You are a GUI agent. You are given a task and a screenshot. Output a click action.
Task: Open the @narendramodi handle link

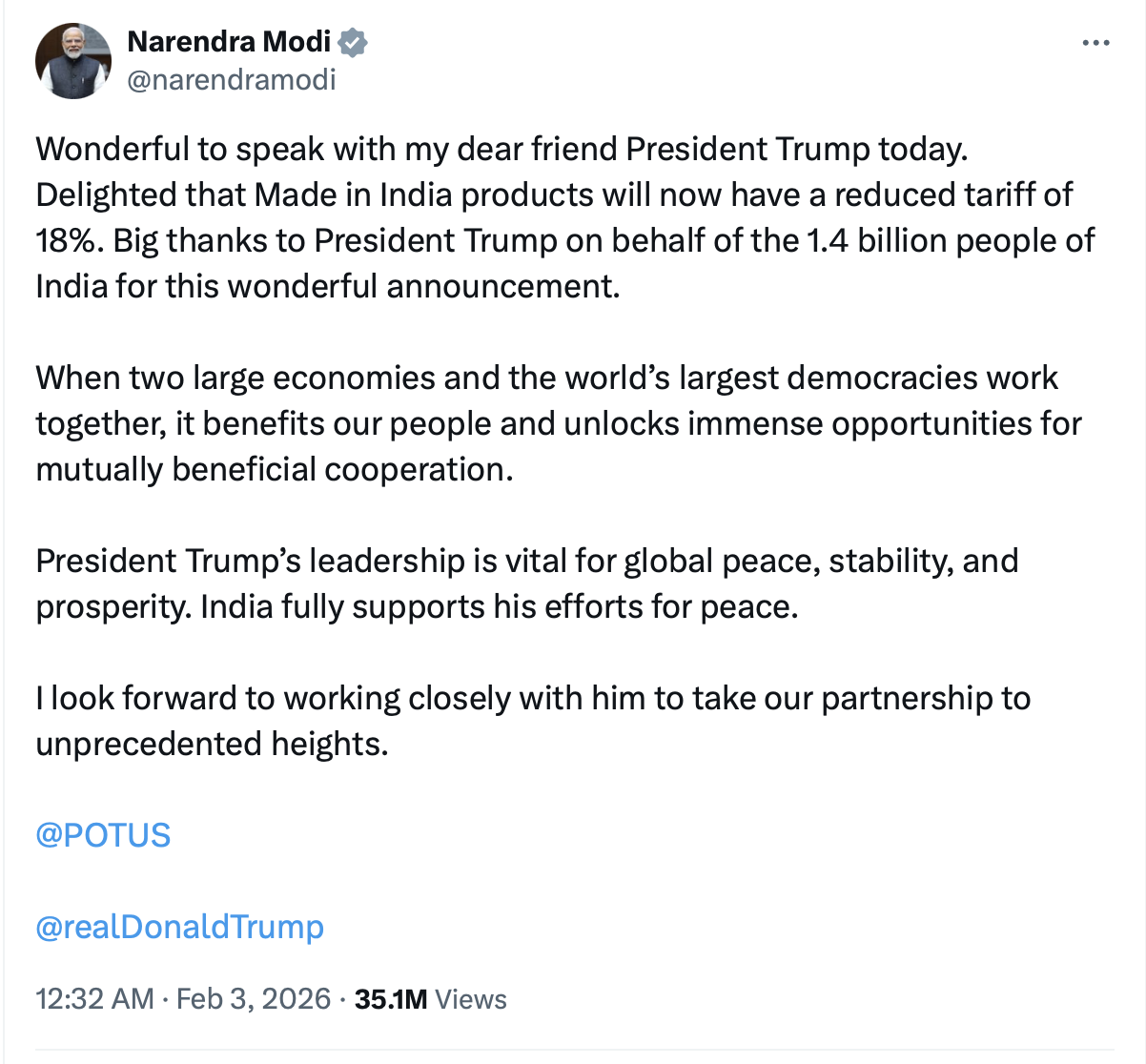(x=232, y=79)
